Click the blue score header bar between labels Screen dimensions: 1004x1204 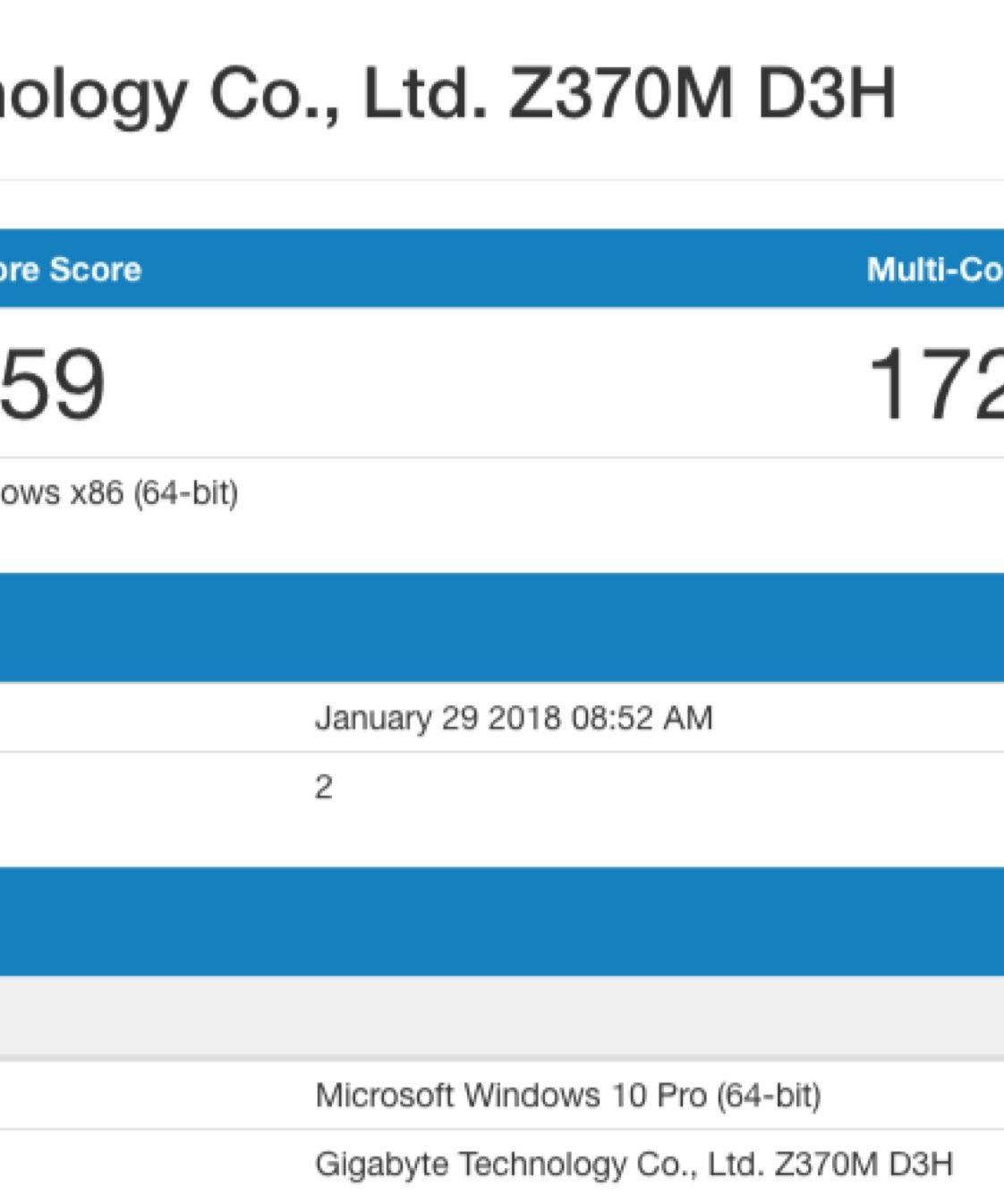tap(501, 269)
